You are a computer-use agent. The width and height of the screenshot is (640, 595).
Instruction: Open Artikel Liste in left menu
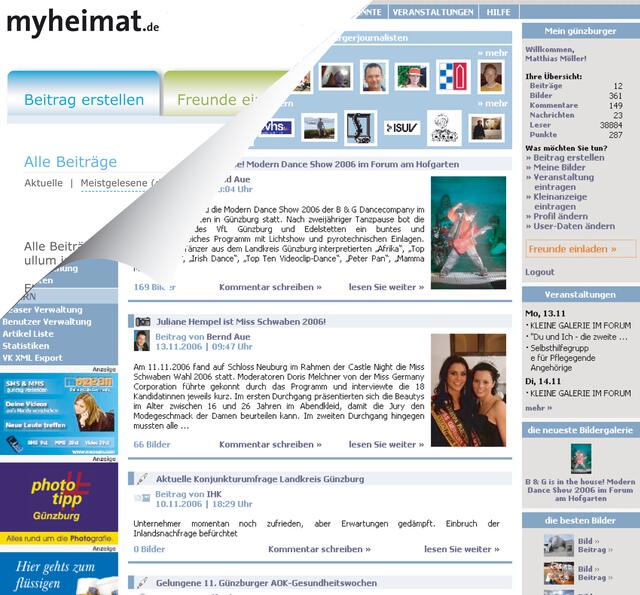(x=28, y=334)
